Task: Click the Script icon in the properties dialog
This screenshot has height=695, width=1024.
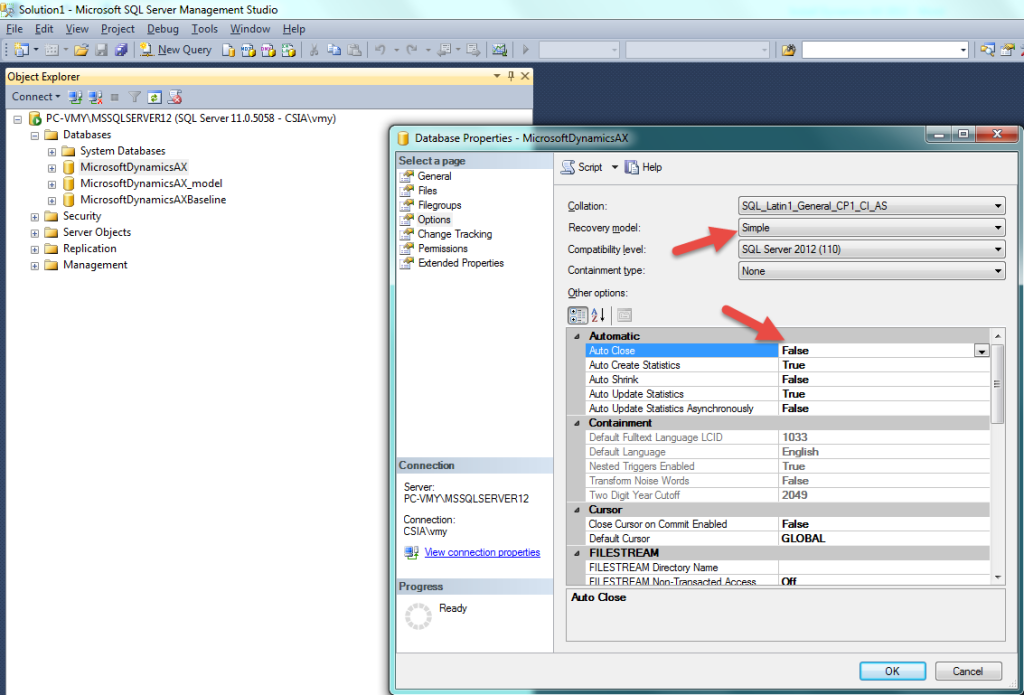Action: point(568,167)
